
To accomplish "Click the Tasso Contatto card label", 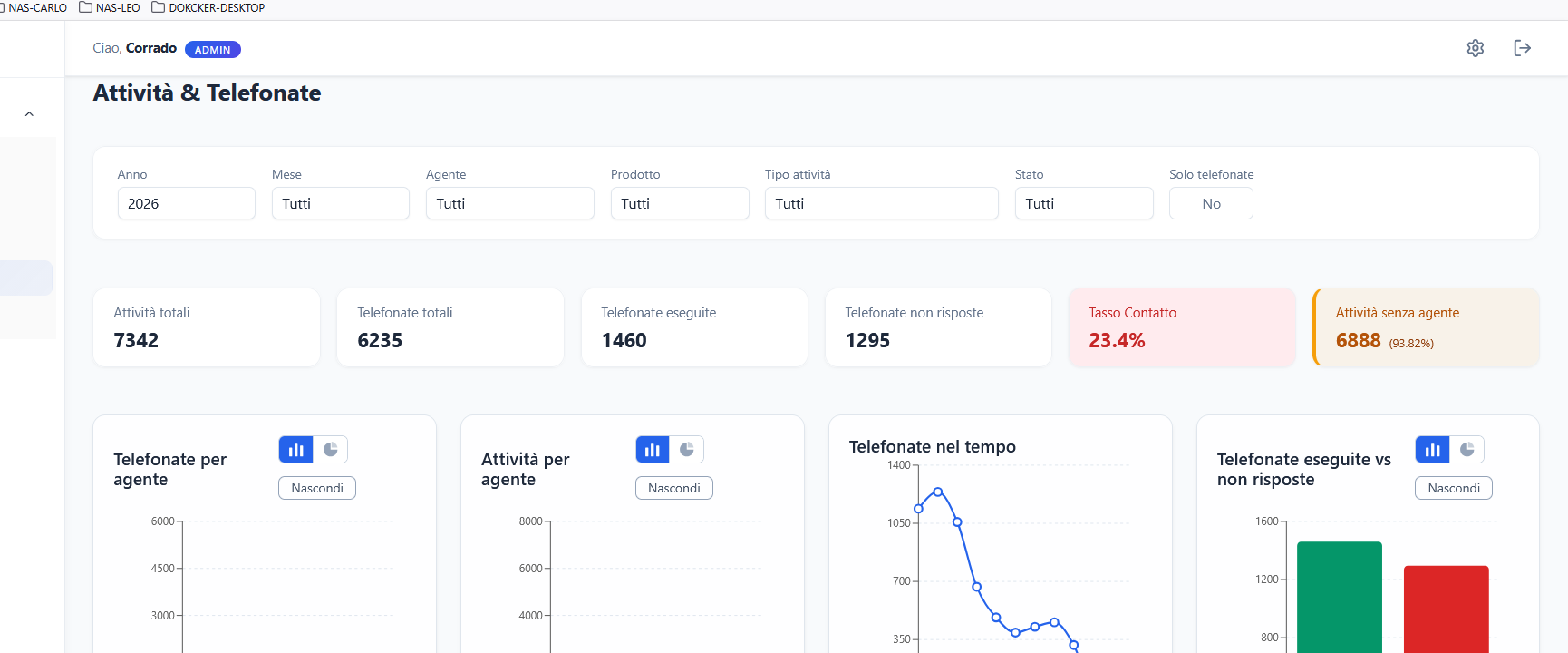I will (1133, 313).
